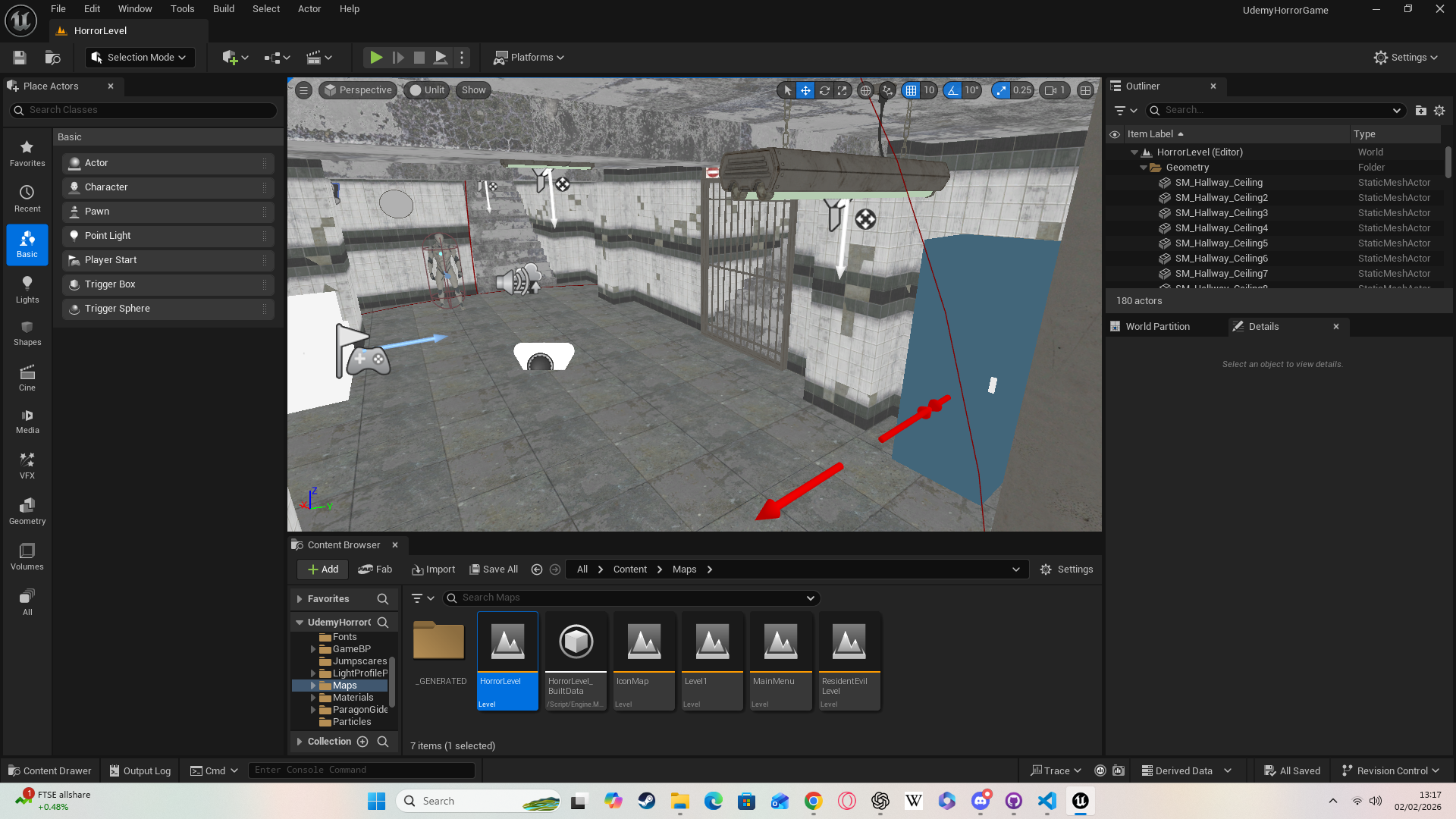This screenshot has width=1456, height=819.
Task: Expand the Platforms dropdown menu
Action: pos(529,58)
